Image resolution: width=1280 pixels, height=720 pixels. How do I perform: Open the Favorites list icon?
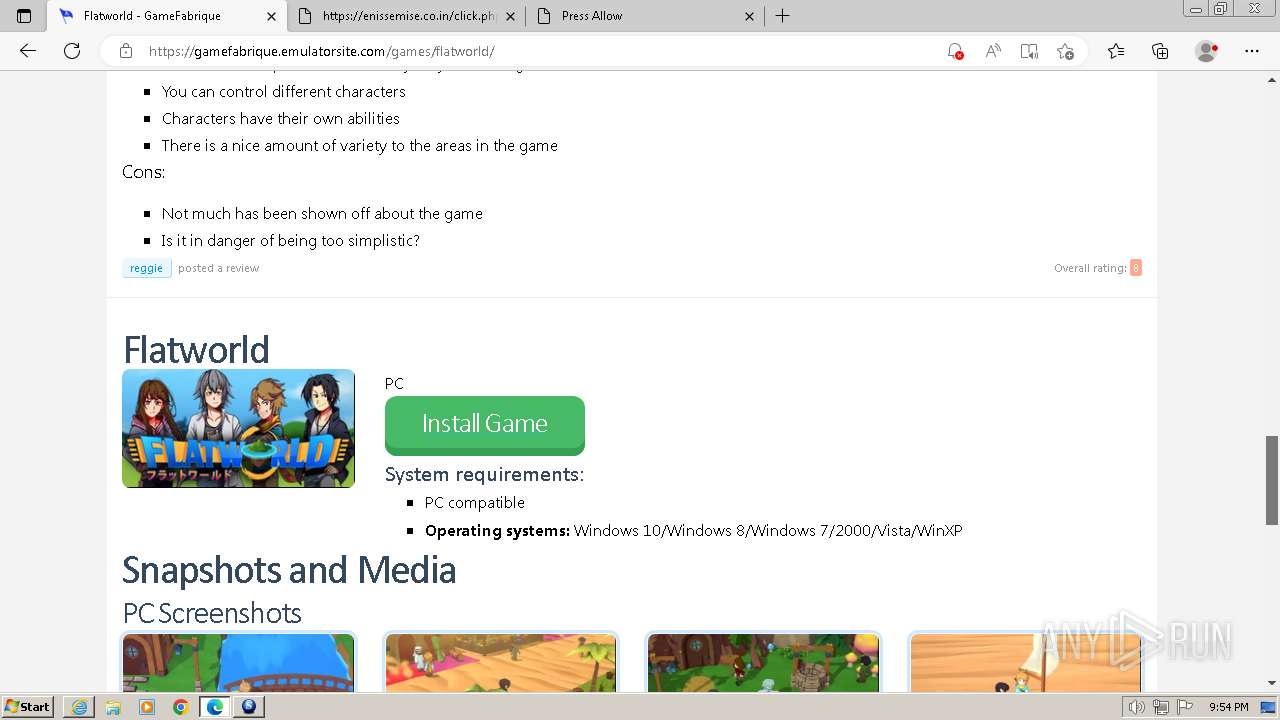click(x=1116, y=51)
